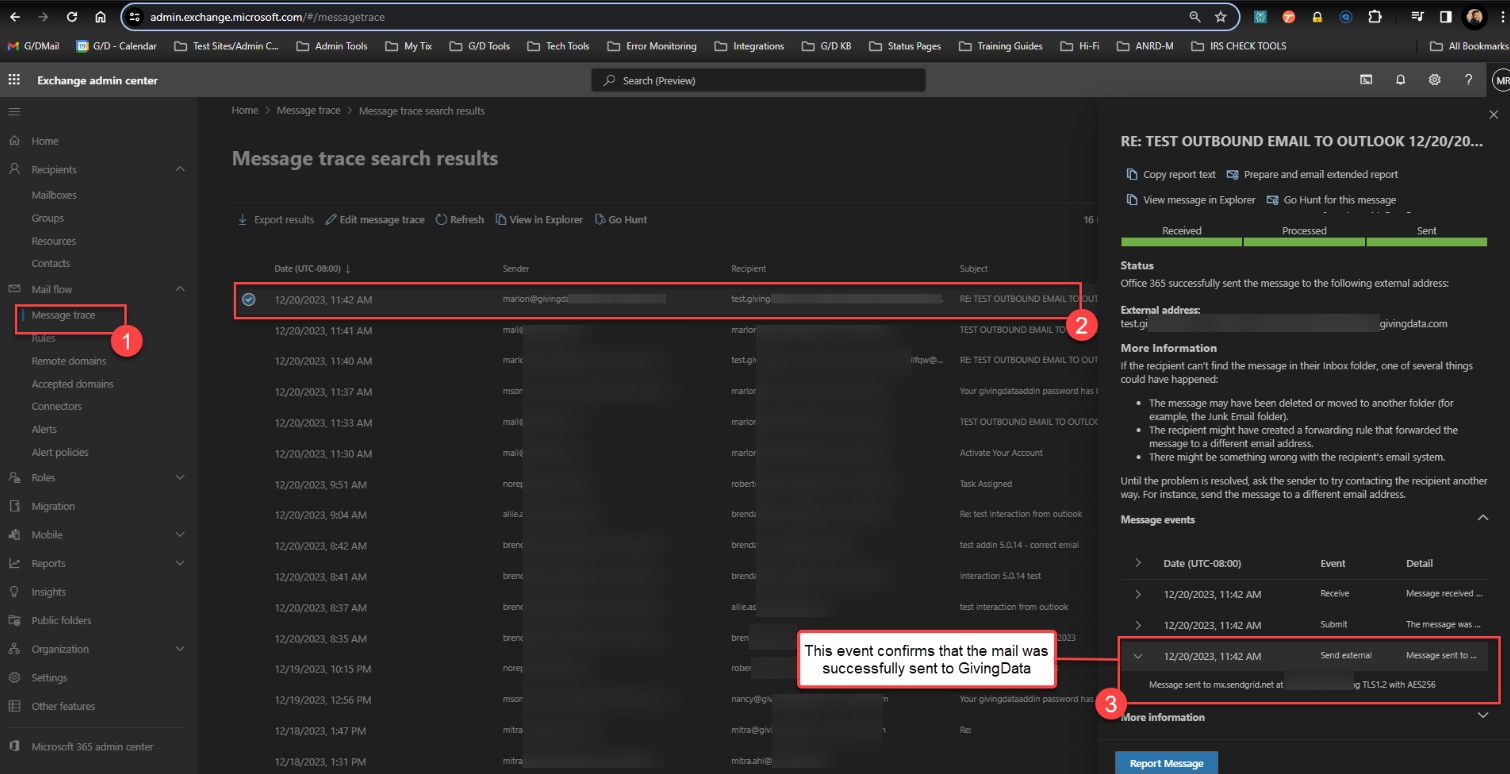
Task: Click the notifications bell icon
Action: (1400, 80)
